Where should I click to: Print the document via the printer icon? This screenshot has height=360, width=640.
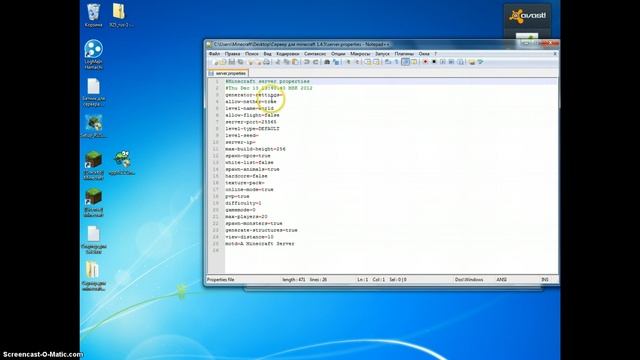click(267, 62)
